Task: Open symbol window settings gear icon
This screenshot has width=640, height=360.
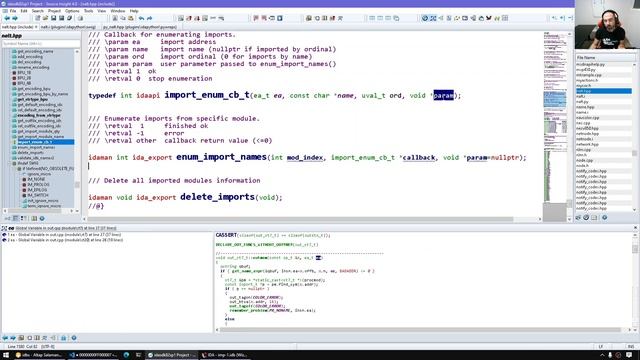Action: click(42, 218)
